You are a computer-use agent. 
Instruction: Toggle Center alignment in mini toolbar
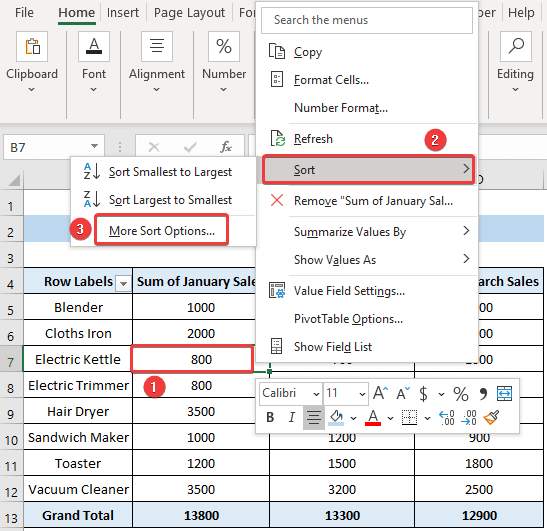tap(313, 417)
